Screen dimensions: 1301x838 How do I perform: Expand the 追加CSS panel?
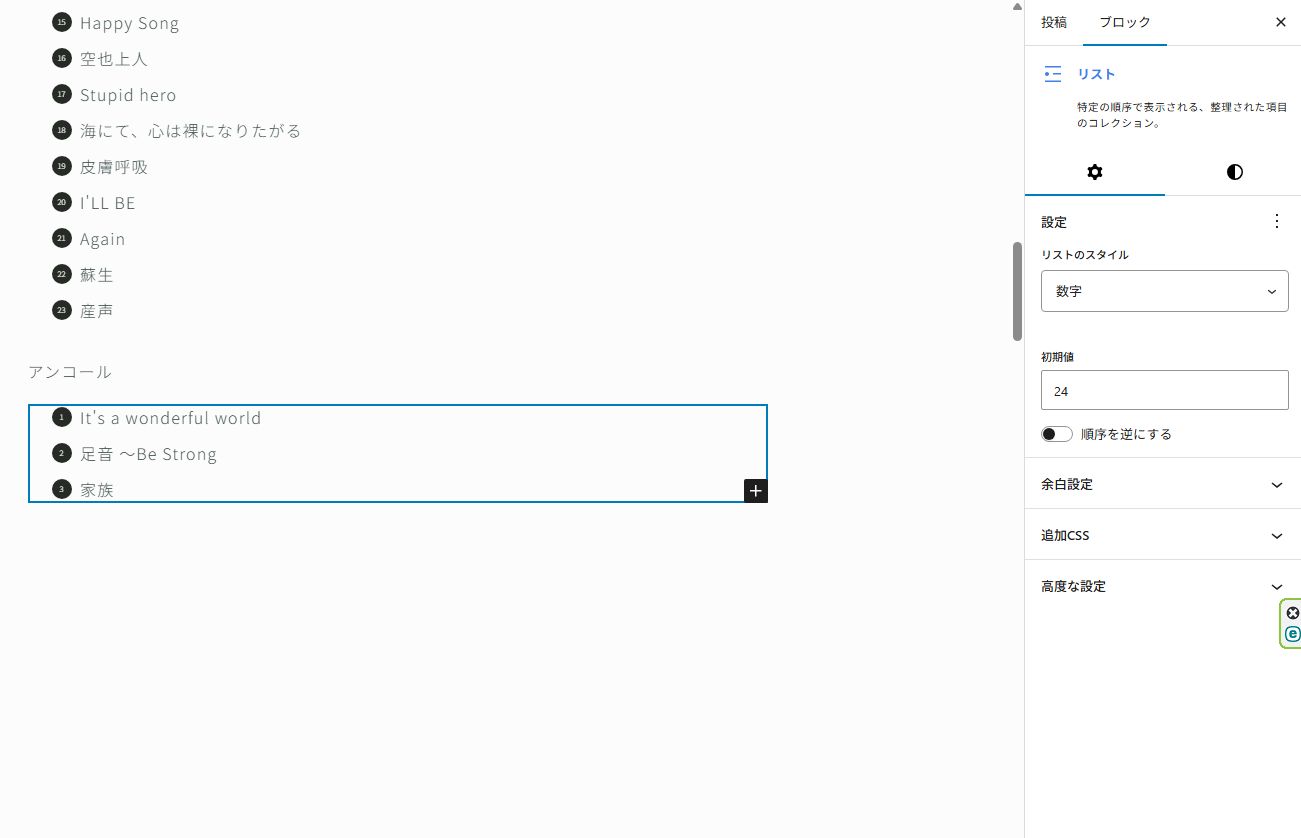1164,535
